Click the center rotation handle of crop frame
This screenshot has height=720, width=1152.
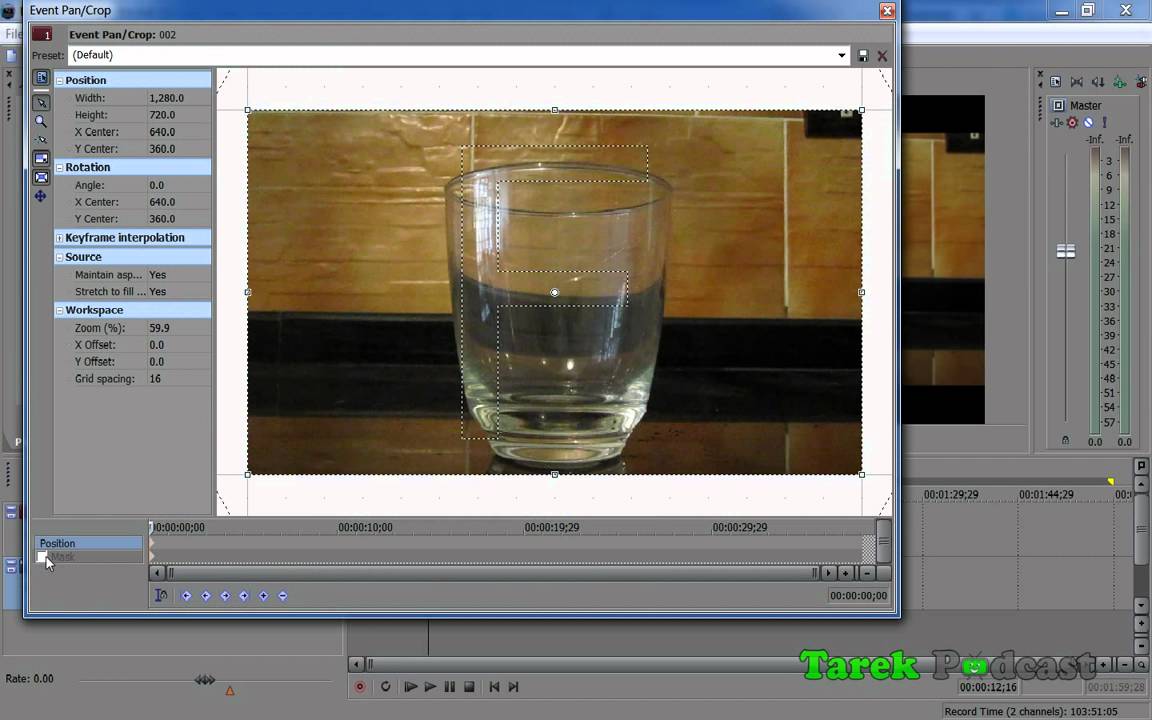pyautogui.click(x=555, y=292)
